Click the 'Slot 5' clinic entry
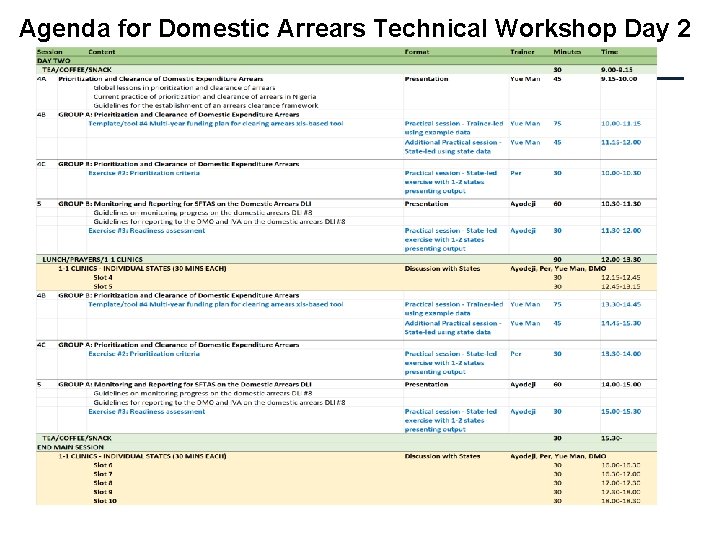This screenshot has width=720, height=540. pyautogui.click(x=103, y=287)
